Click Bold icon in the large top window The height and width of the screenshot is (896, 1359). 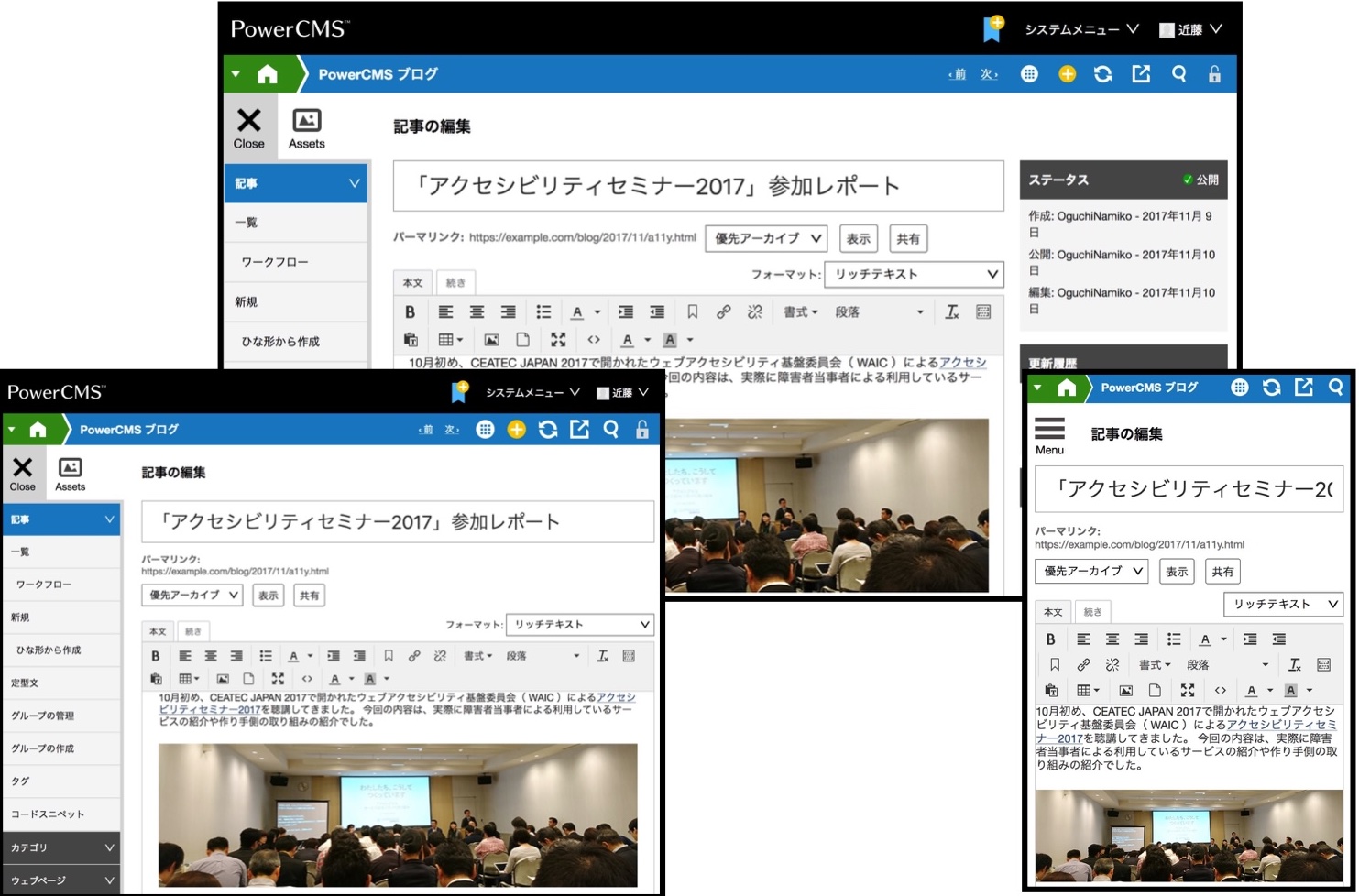[x=411, y=312]
